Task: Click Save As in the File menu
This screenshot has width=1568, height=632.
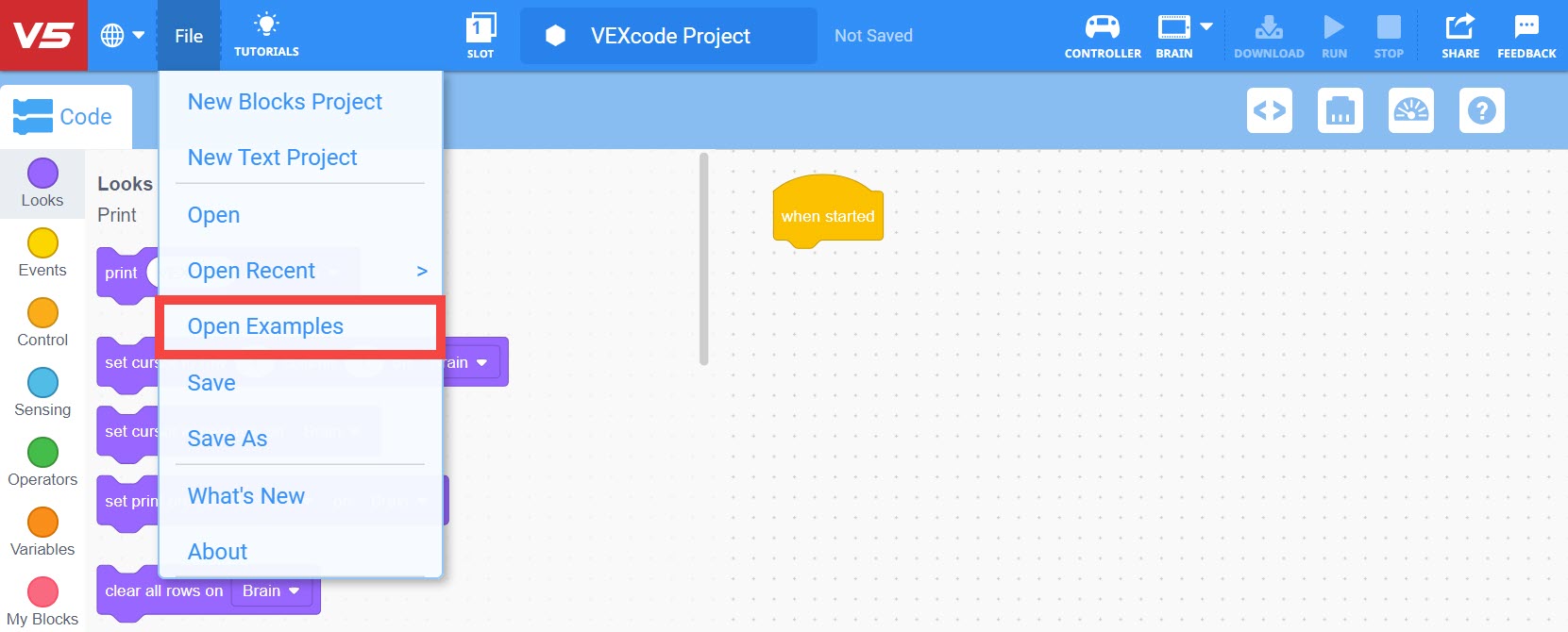Action: 227,438
